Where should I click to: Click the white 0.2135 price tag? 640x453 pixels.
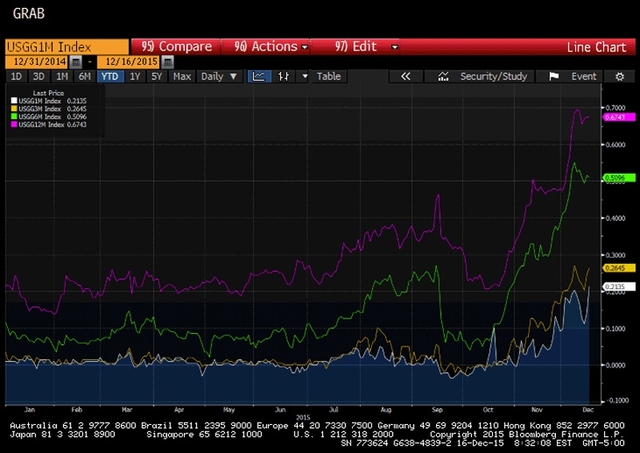(619, 287)
